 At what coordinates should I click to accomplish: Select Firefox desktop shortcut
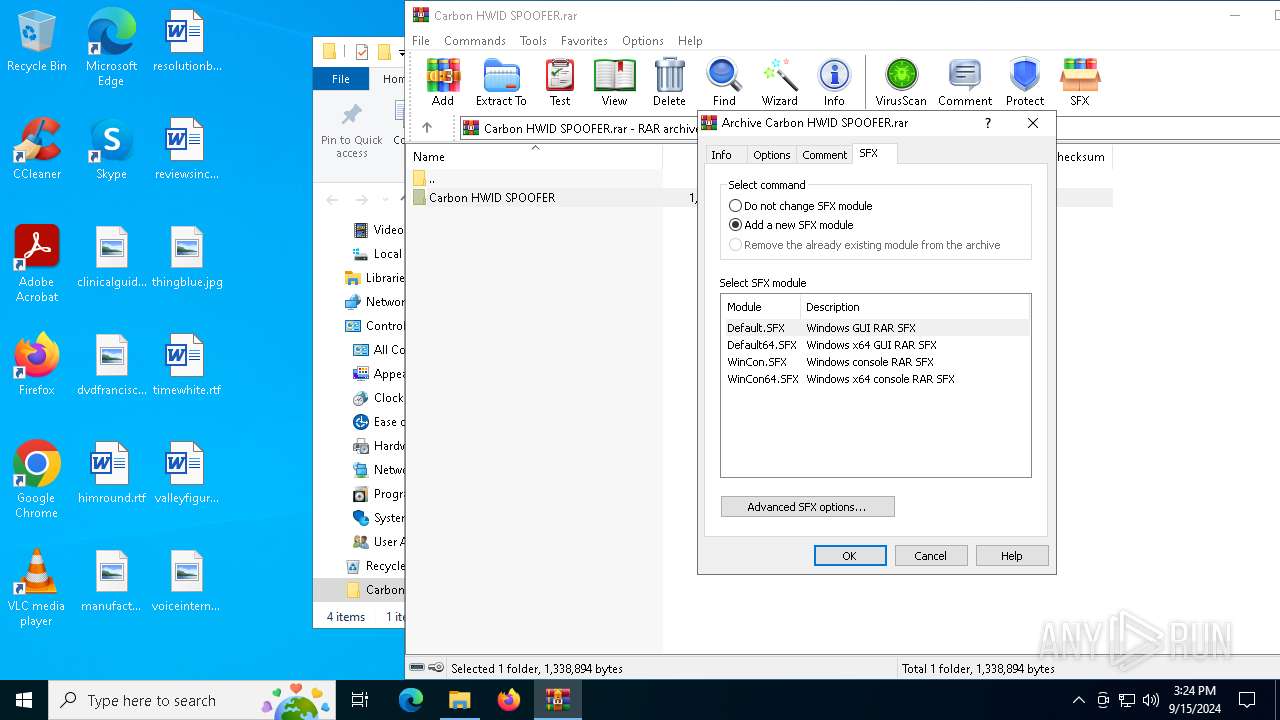pyautogui.click(x=37, y=366)
